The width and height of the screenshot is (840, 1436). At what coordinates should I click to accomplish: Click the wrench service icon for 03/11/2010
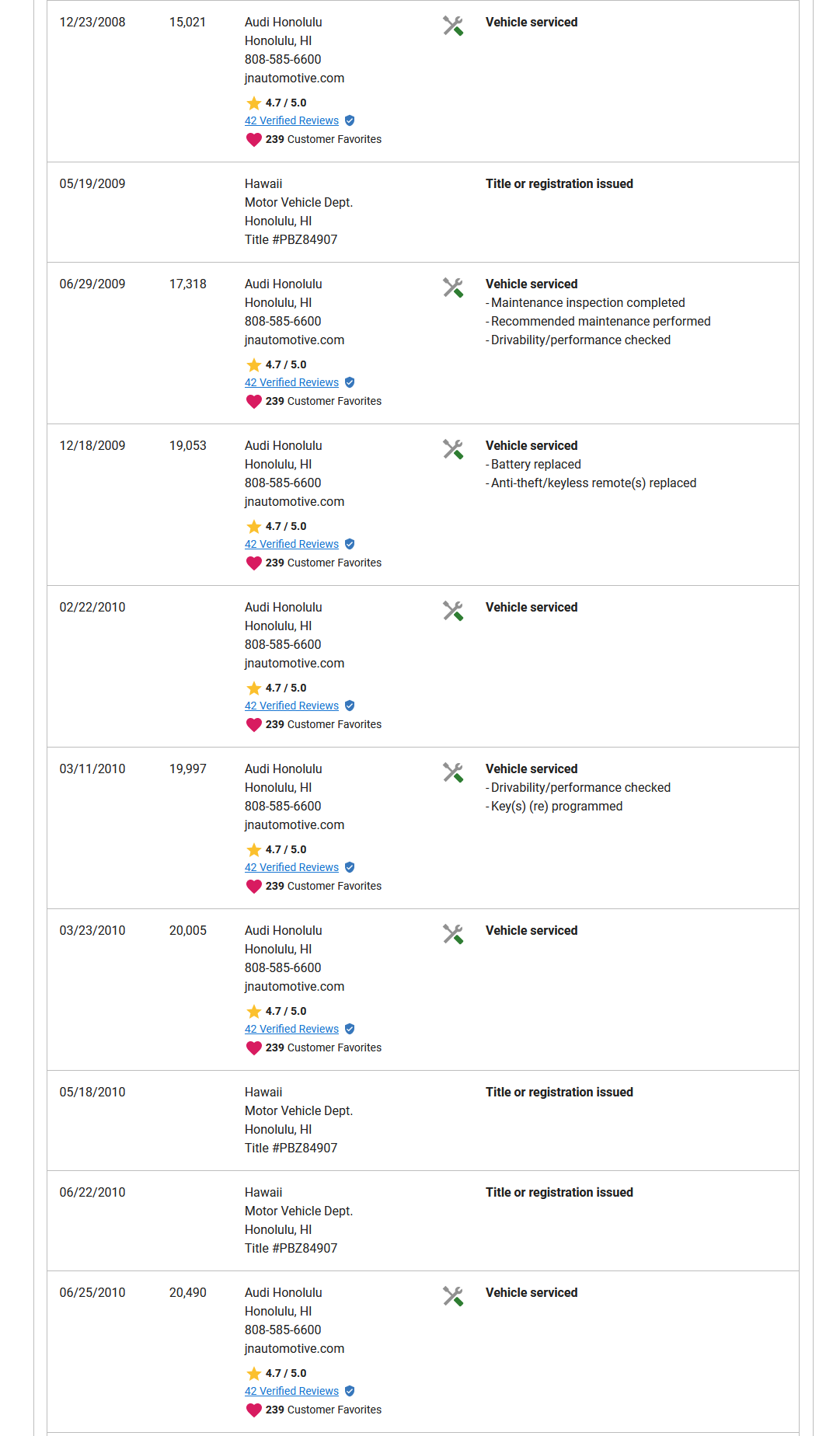453,772
